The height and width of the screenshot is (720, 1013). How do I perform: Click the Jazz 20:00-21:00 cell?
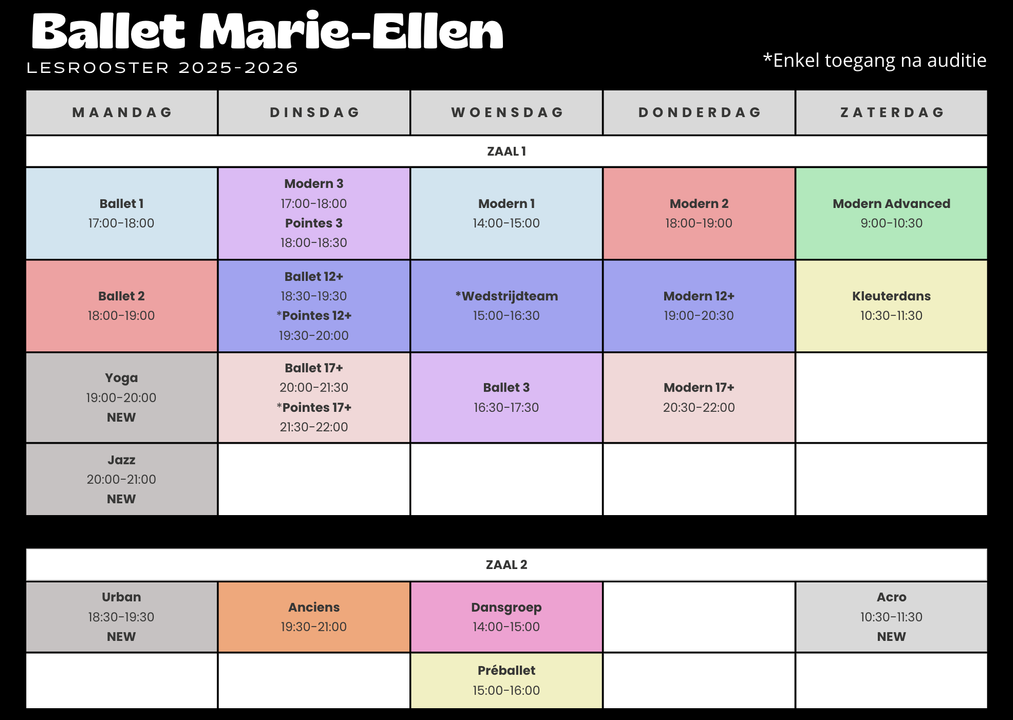121,480
